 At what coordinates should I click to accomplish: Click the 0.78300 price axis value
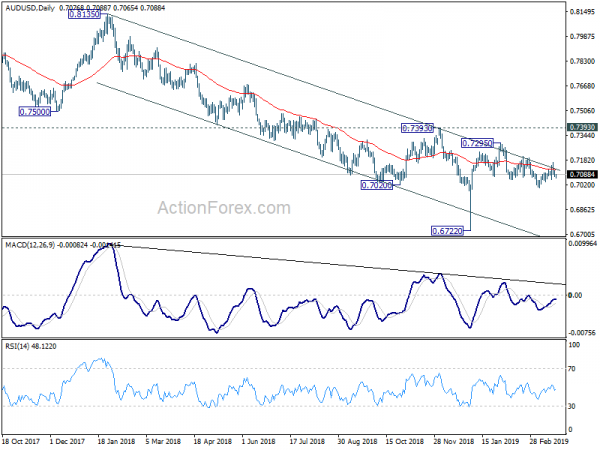pyautogui.click(x=582, y=61)
